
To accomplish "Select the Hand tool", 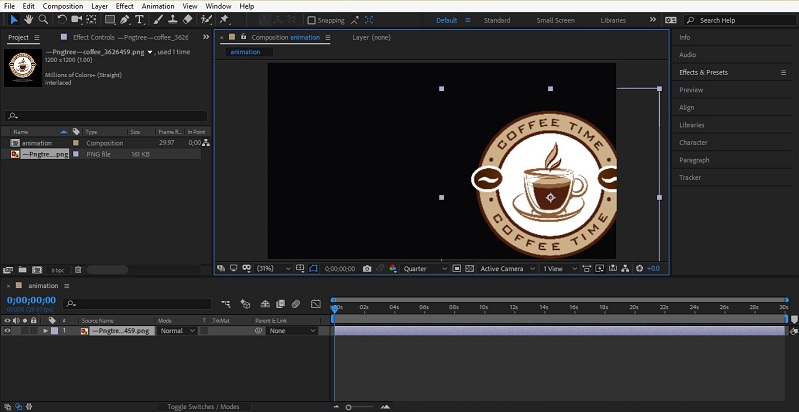I will (x=28, y=19).
